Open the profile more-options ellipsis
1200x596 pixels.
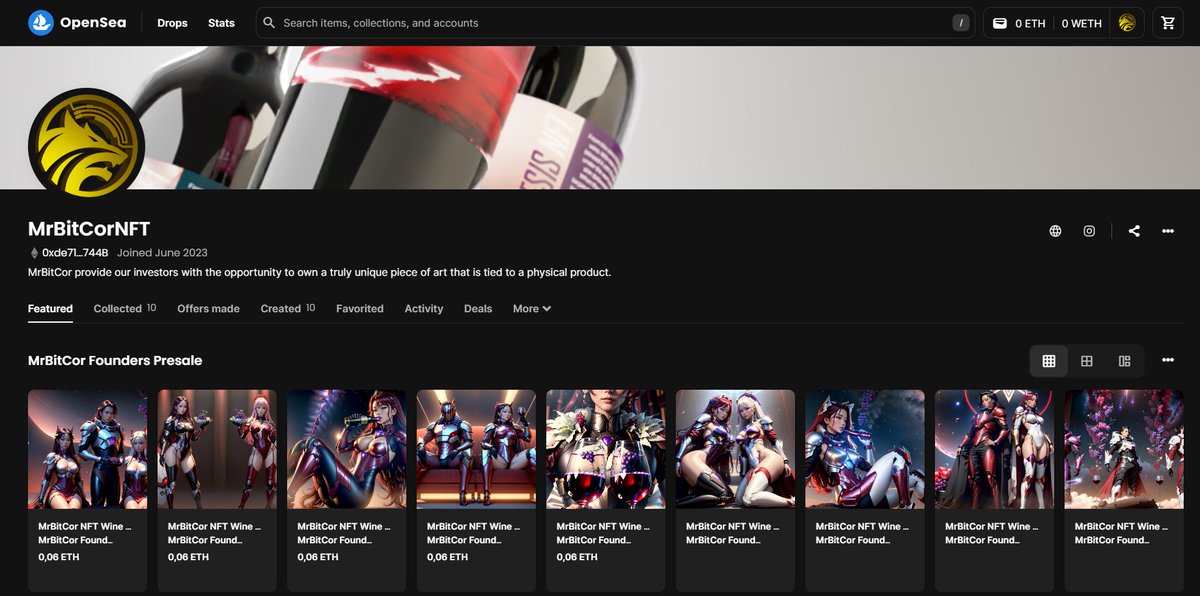point(1168,231)
